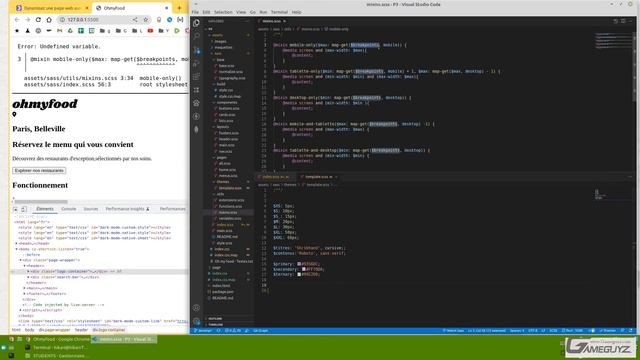Click Watch Sass in status bar
The width and height of the screenshot is (640, 360).
(x=453, y=331)
